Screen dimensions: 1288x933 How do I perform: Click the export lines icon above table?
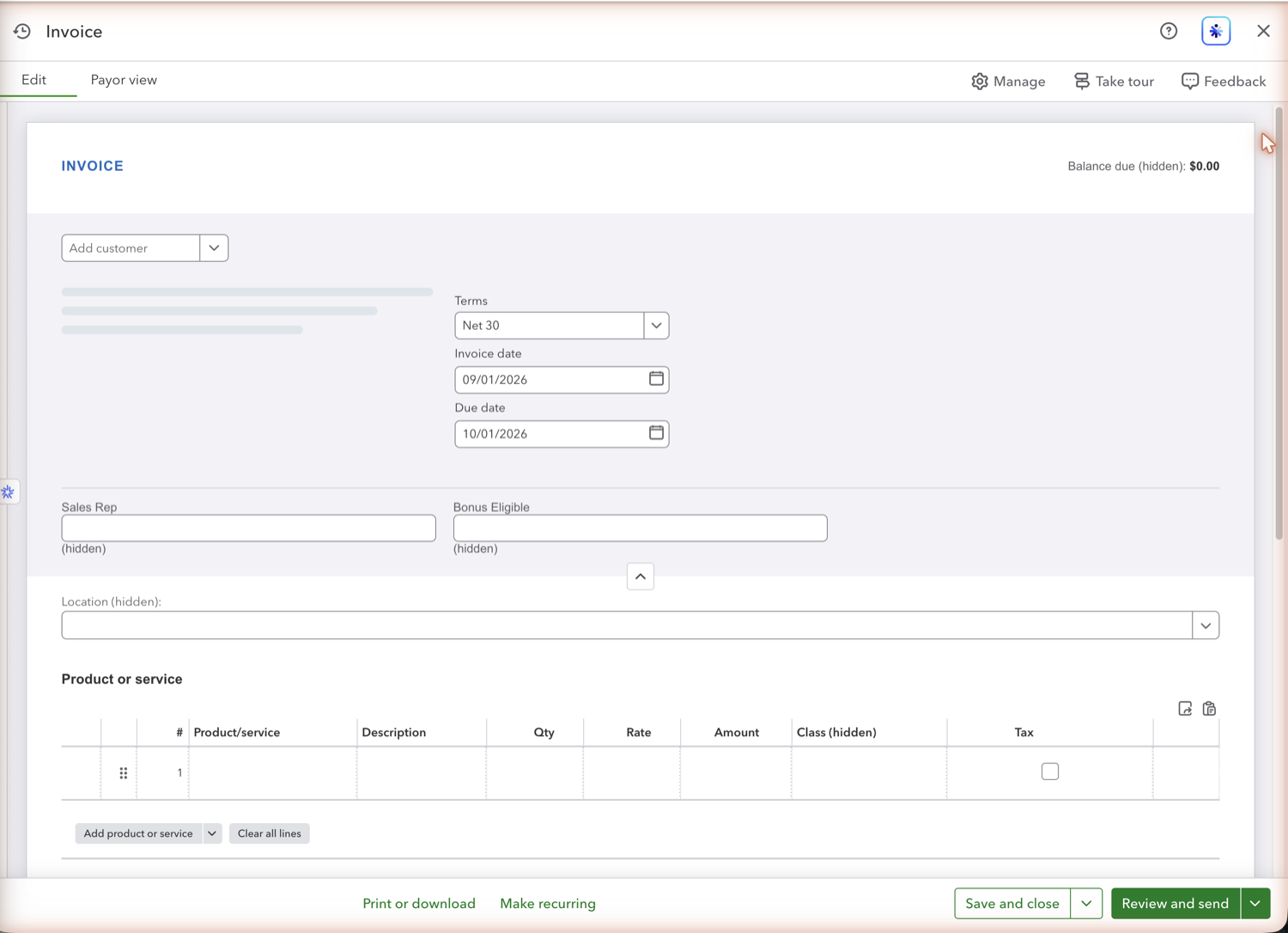[x=1185, y=709]
